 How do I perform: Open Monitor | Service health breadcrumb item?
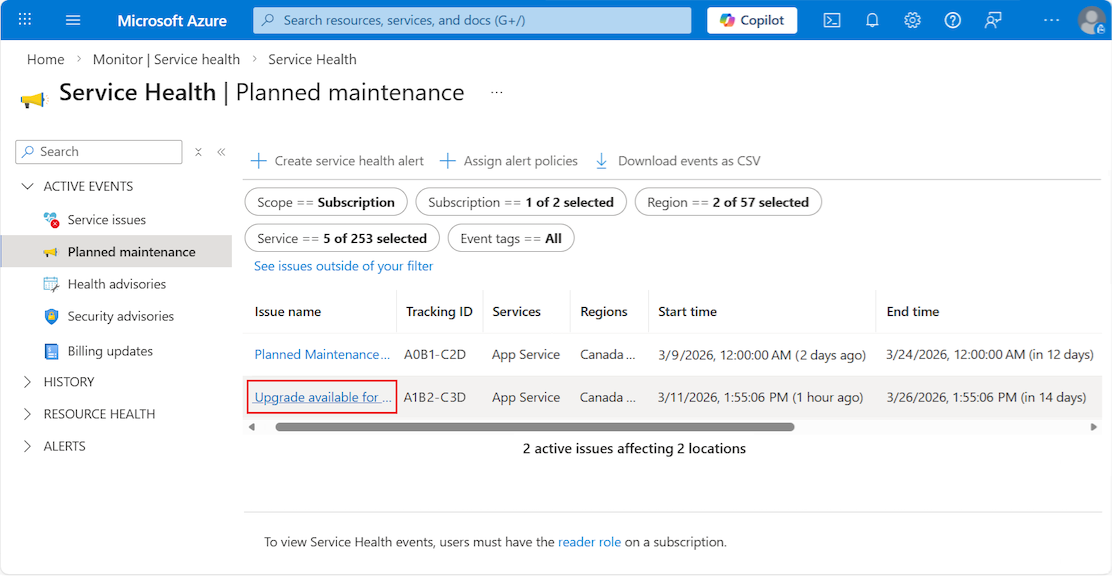pyautogui.click(x=166, y=59)
